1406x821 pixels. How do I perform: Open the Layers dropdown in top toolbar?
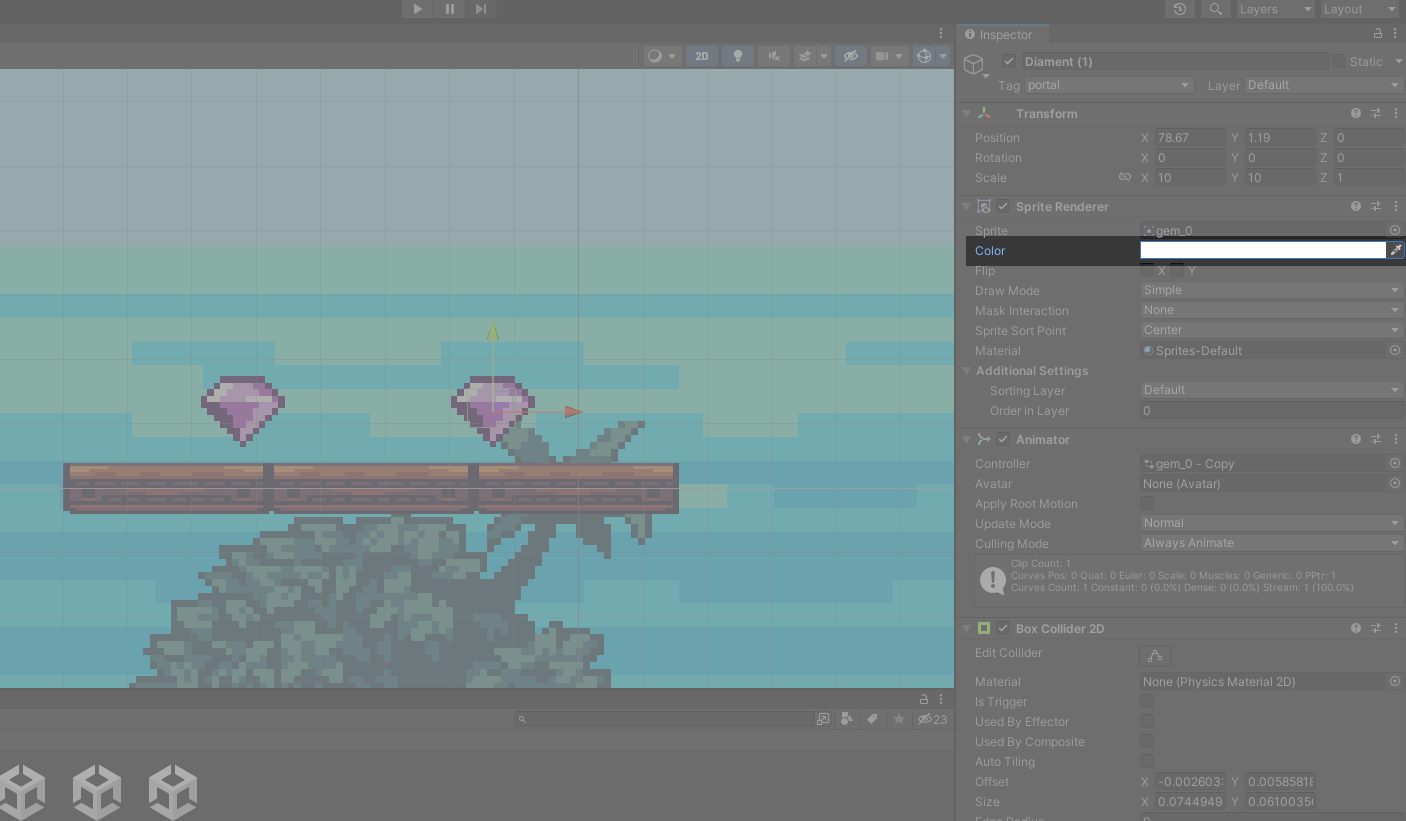tap(1275, 9)
